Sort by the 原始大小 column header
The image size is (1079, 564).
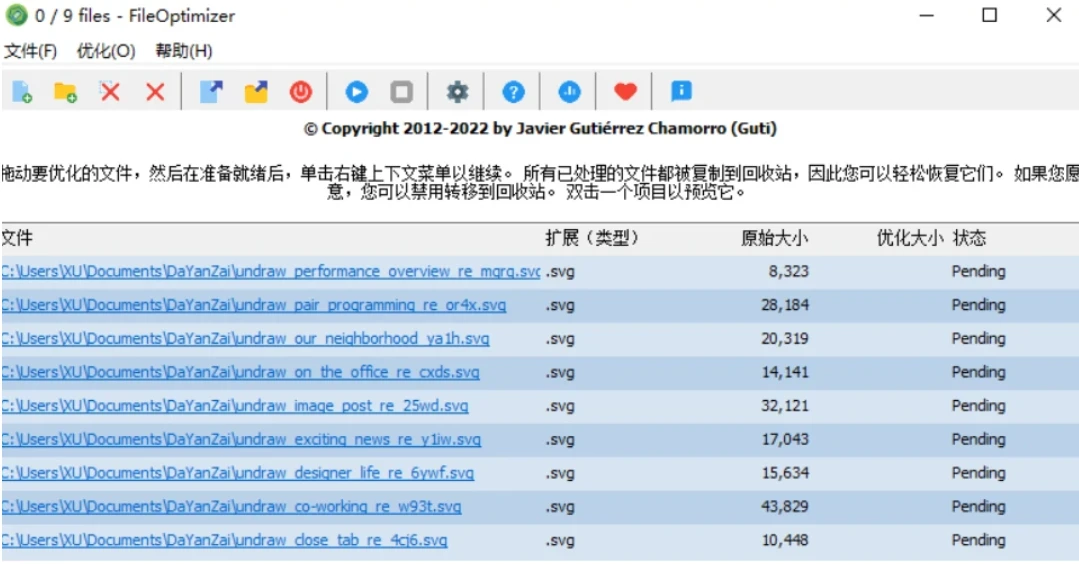pos(774,238)
